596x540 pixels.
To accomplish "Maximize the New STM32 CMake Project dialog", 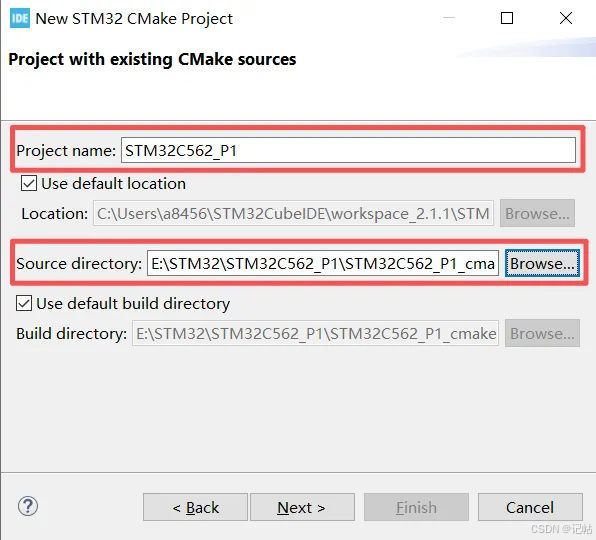I will tap(507, 18).
